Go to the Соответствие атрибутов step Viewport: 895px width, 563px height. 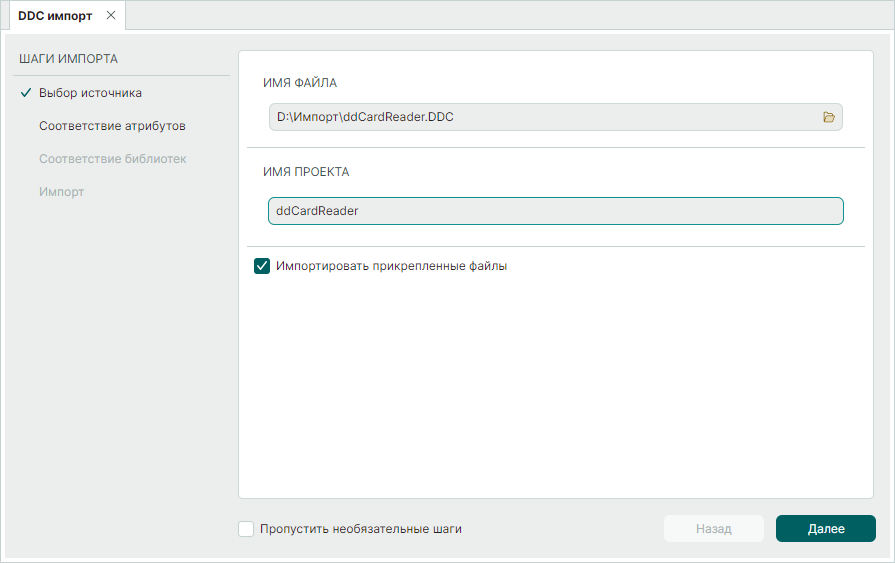tap(112, 126)
